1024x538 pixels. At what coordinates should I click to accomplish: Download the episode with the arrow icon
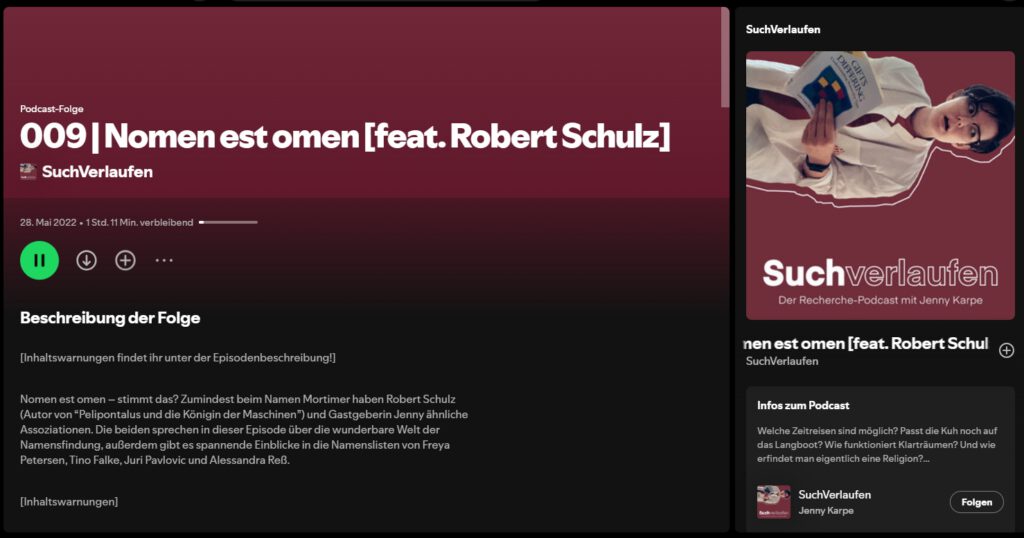(x=87, y=260)
